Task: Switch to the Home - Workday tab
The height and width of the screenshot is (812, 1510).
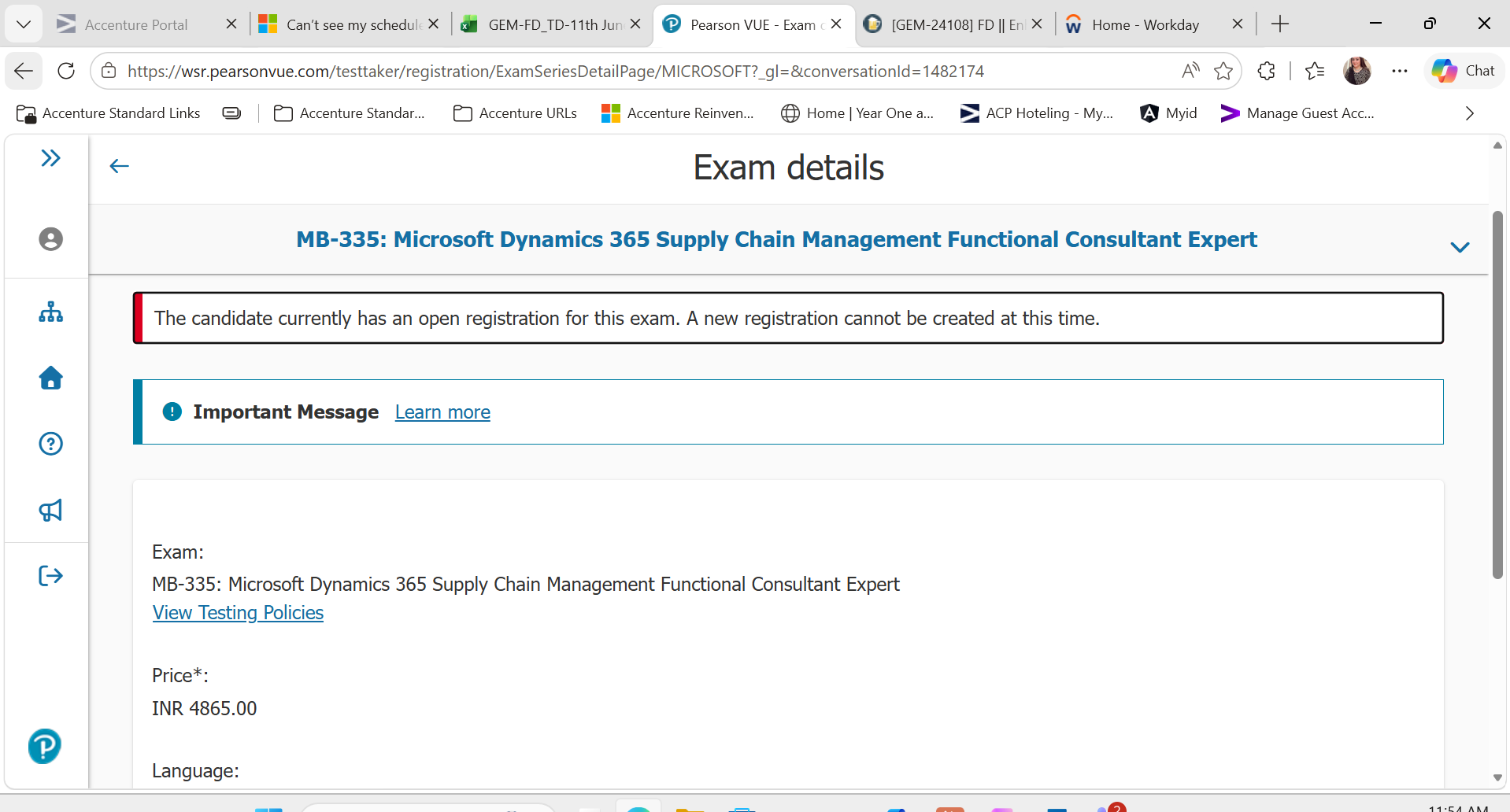Action: (x=1145, y=24)
